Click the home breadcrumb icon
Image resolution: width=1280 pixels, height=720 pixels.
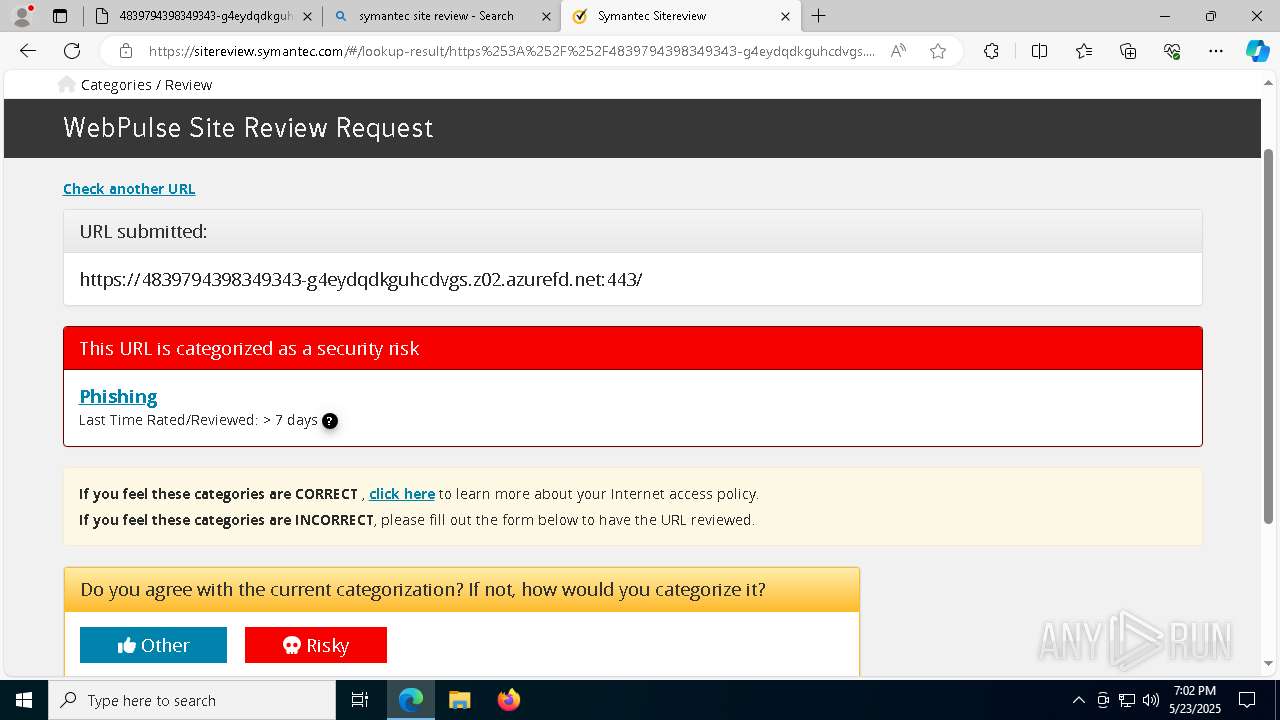click(66, 85)
